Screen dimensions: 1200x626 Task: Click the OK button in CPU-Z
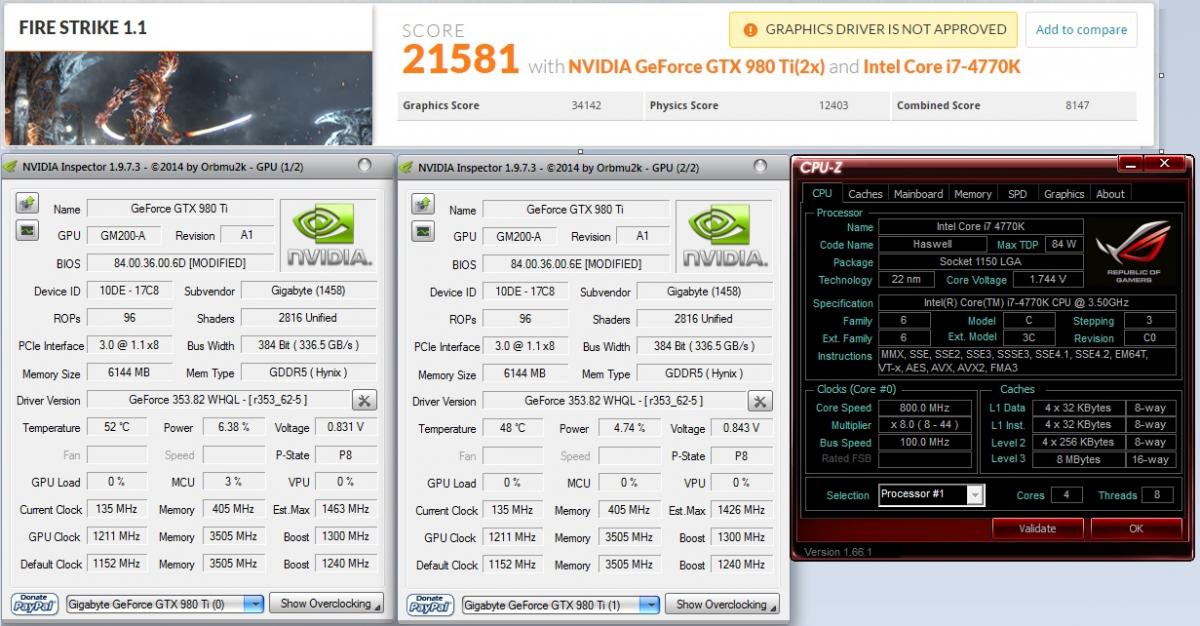(x=1136, y=528)
